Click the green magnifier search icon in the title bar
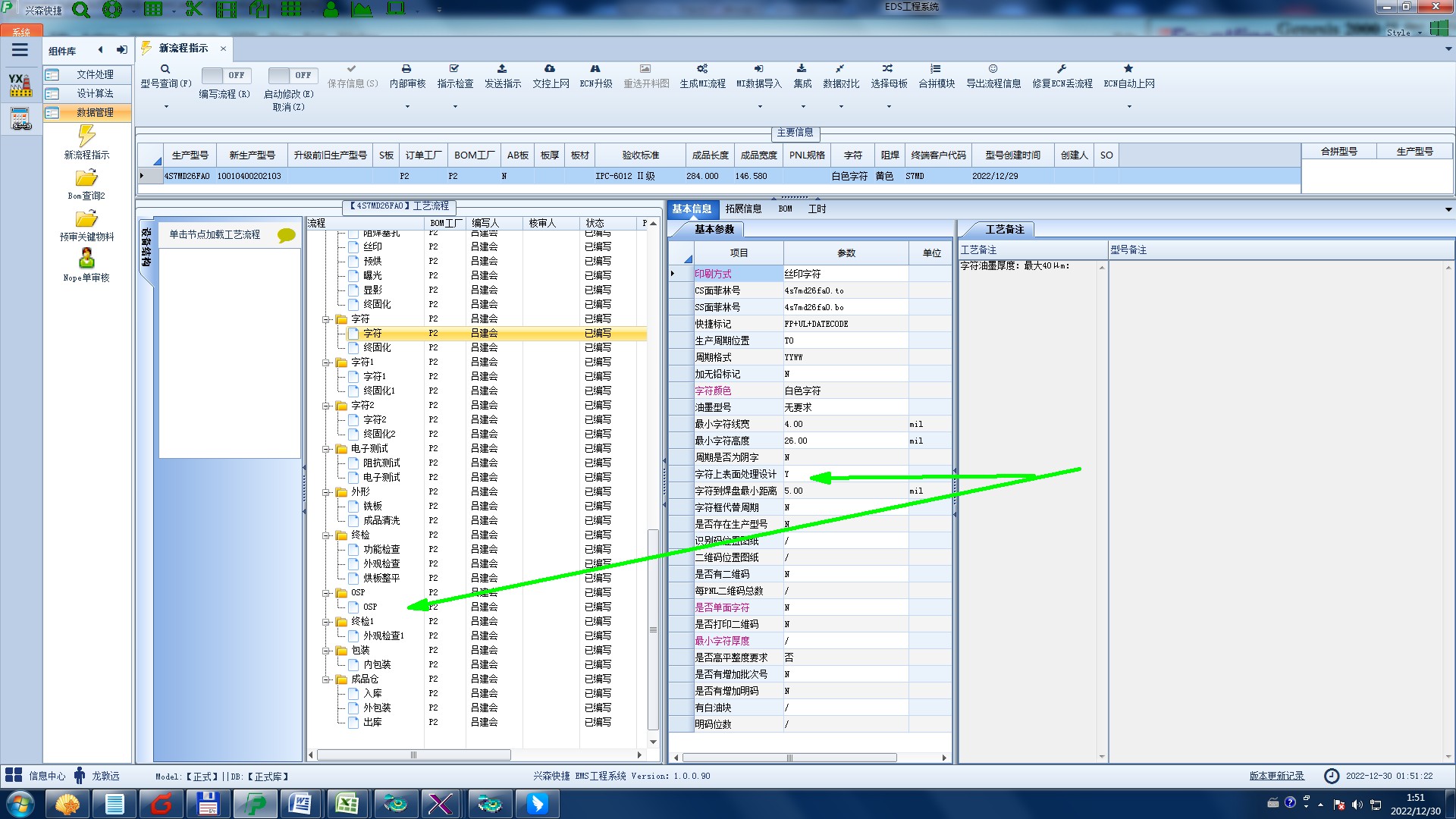This screenshot has width=1456, height=819. (80, 10)
